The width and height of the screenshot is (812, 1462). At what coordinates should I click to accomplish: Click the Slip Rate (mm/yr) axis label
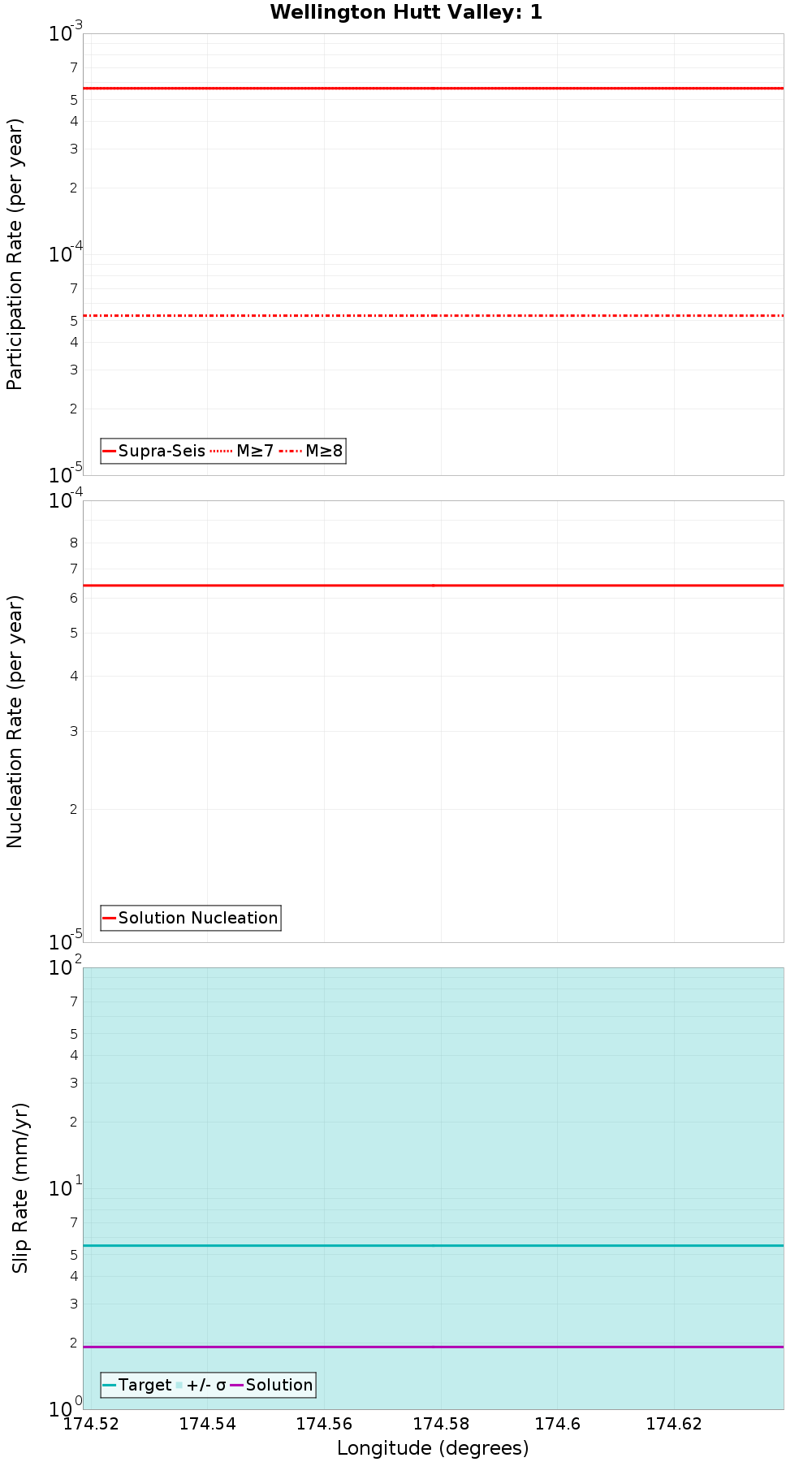click(x=20, y=1188)
